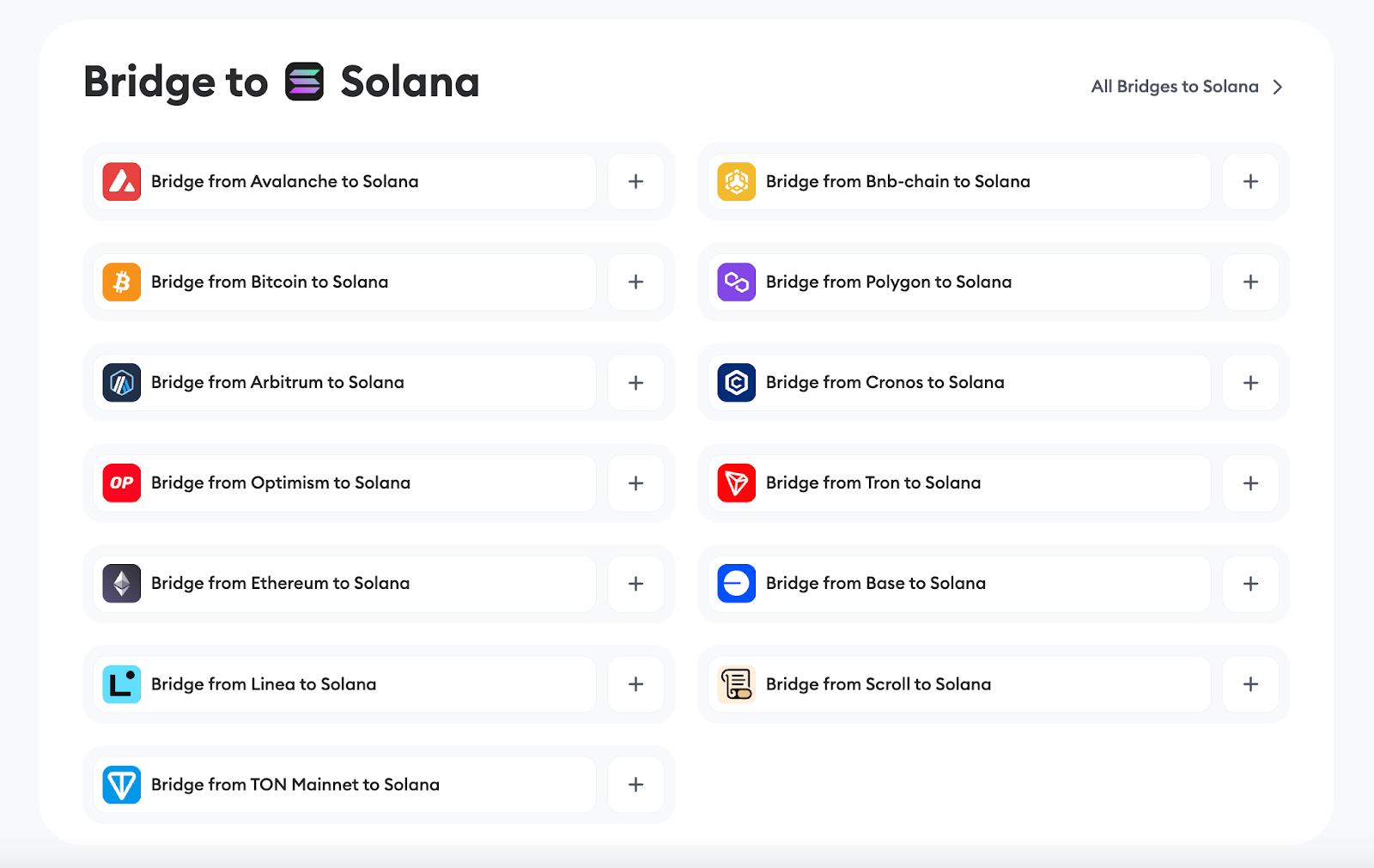Viewport: 1374px width, 868px height.
Task: Expand the Bnb-chain to Solana row plus
Action: coord(1251,182)
